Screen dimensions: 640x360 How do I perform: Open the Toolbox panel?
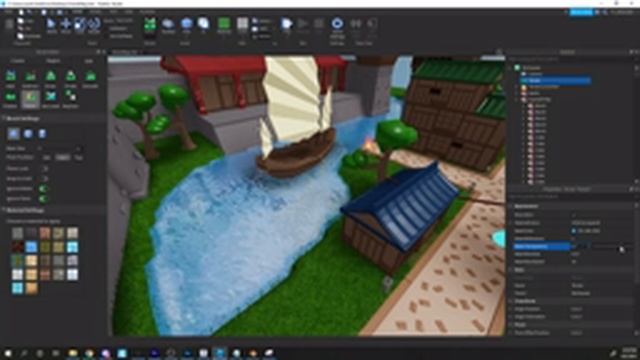[168, 26]
